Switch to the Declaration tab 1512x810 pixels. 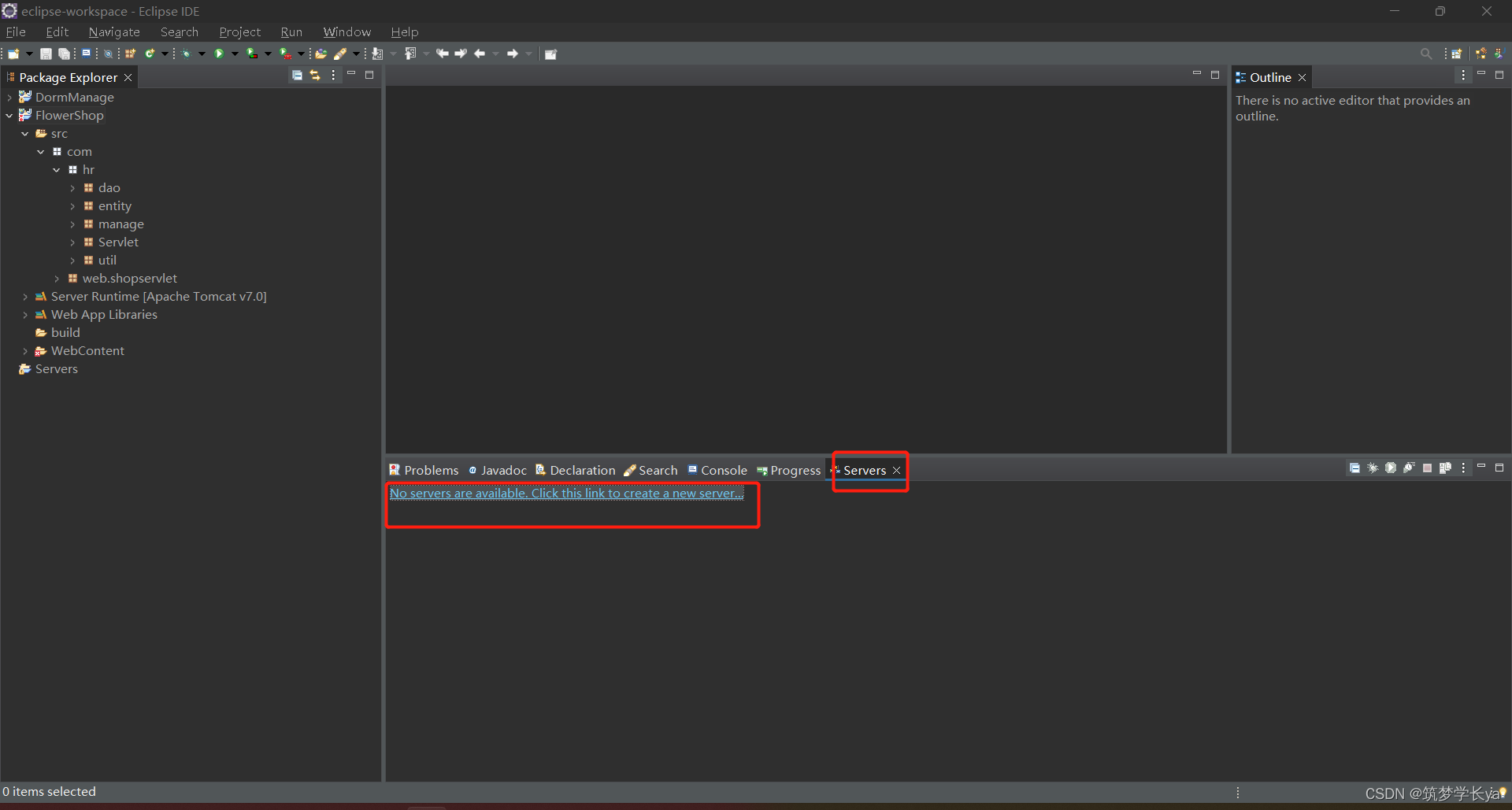coord(576,470)
